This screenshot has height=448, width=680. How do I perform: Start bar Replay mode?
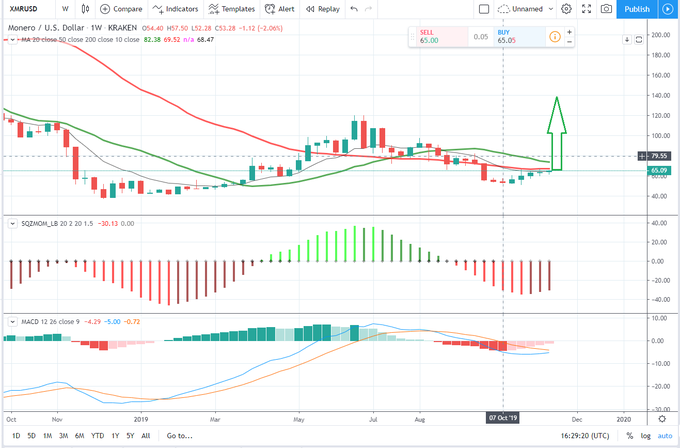pos(323,9)
